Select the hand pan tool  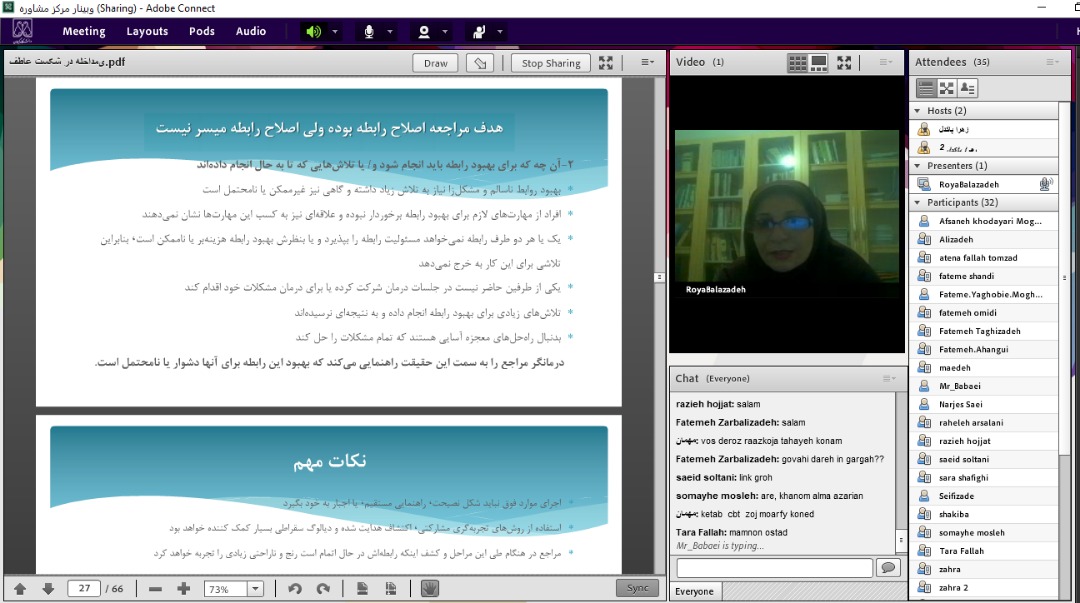[x=430, y=589]
